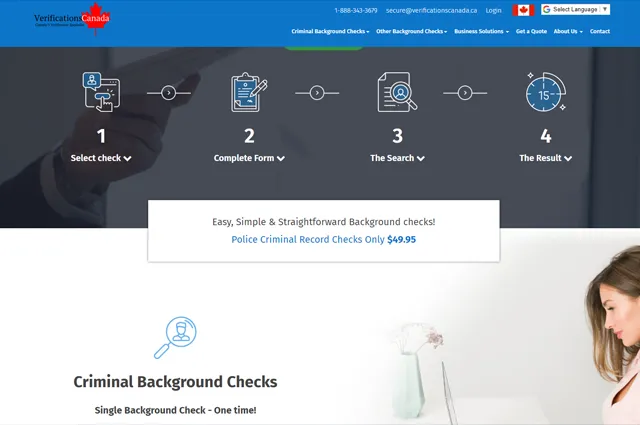Click the Login link
Image resolution: width=640 pixels, height=425 pixels.
click(x=494, y=10)
